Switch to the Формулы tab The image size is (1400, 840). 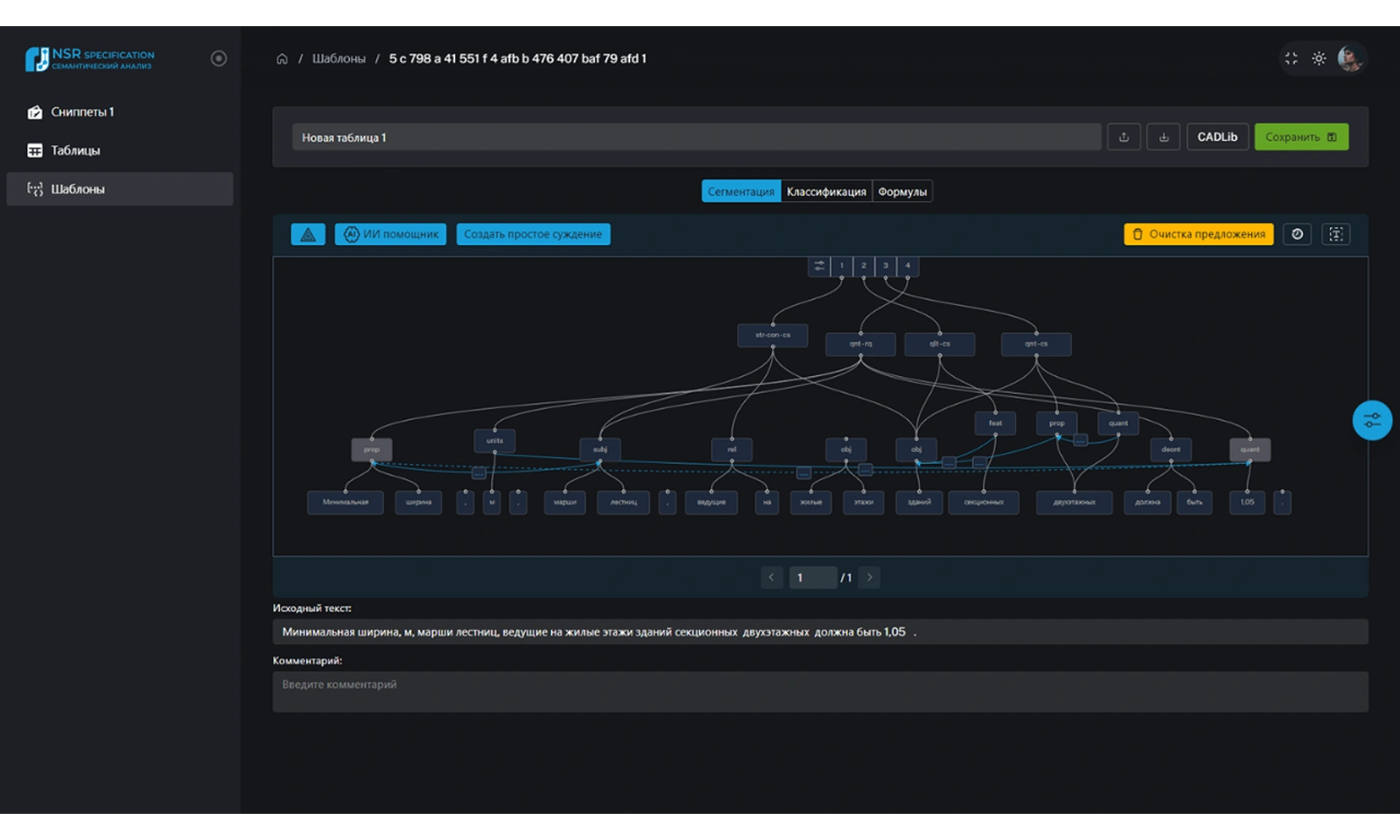point(902,192)
